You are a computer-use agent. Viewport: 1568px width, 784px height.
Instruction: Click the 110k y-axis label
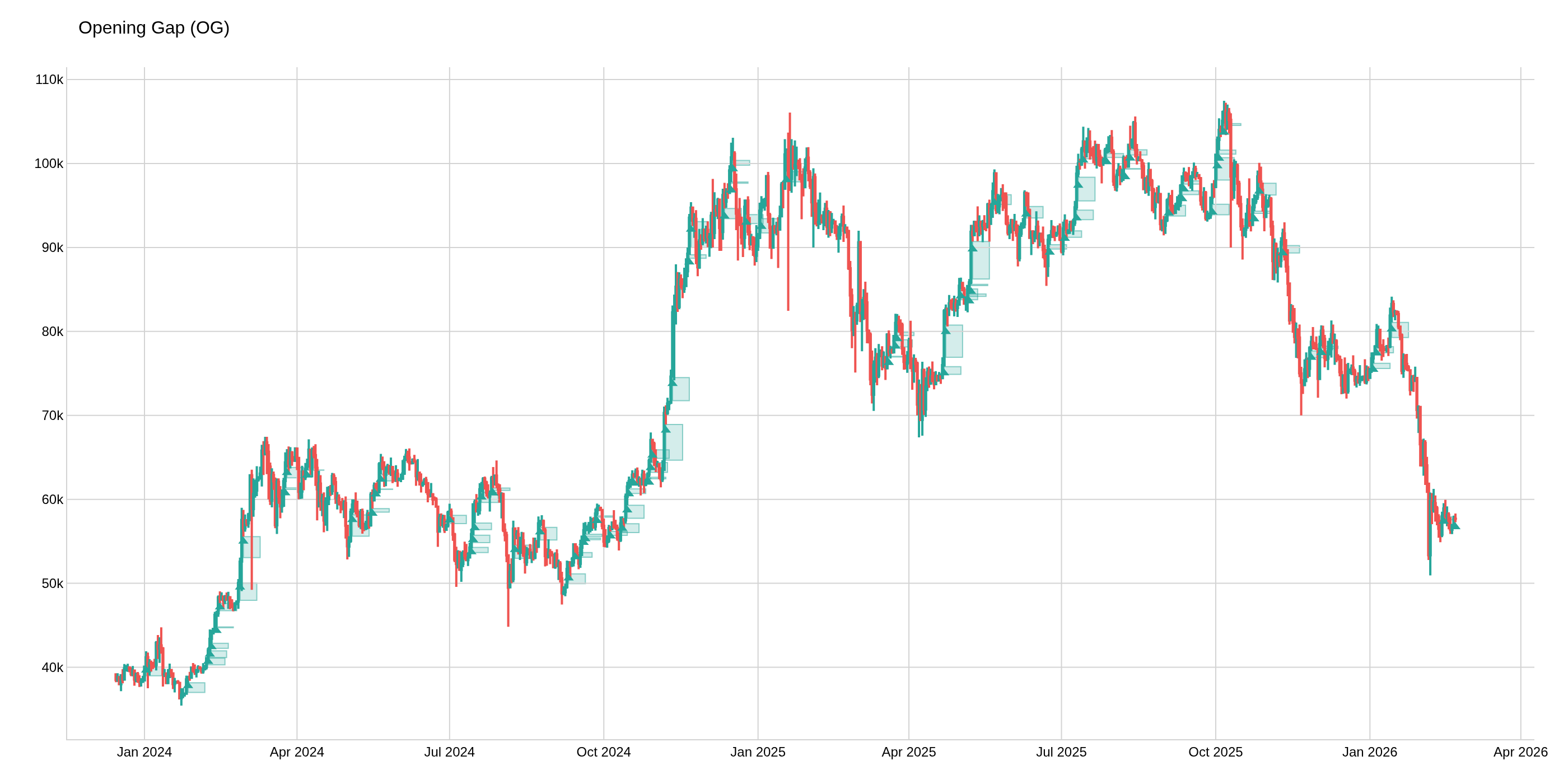(x=49, y=80)
